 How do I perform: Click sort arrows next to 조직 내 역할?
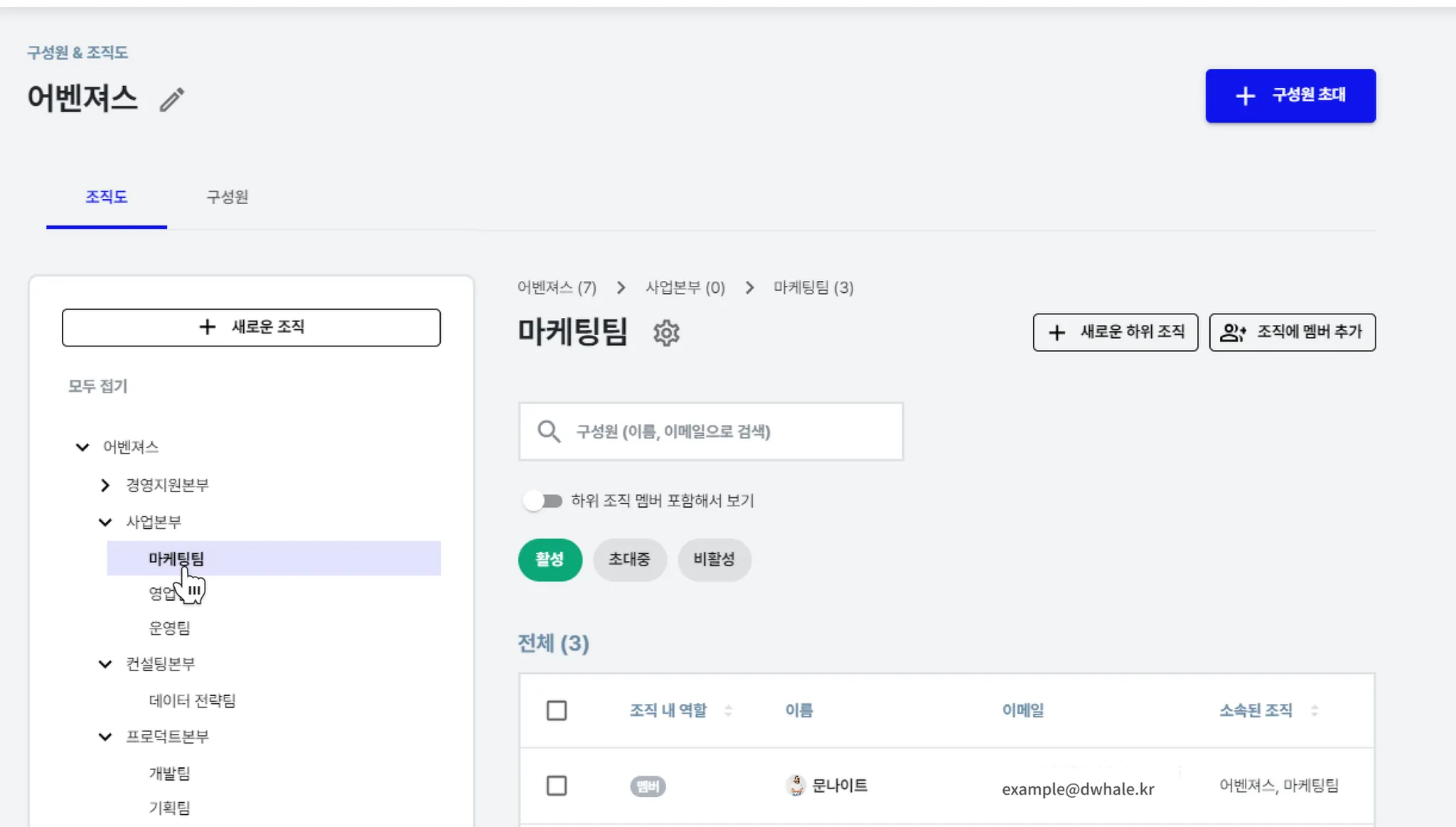[728, 710]
